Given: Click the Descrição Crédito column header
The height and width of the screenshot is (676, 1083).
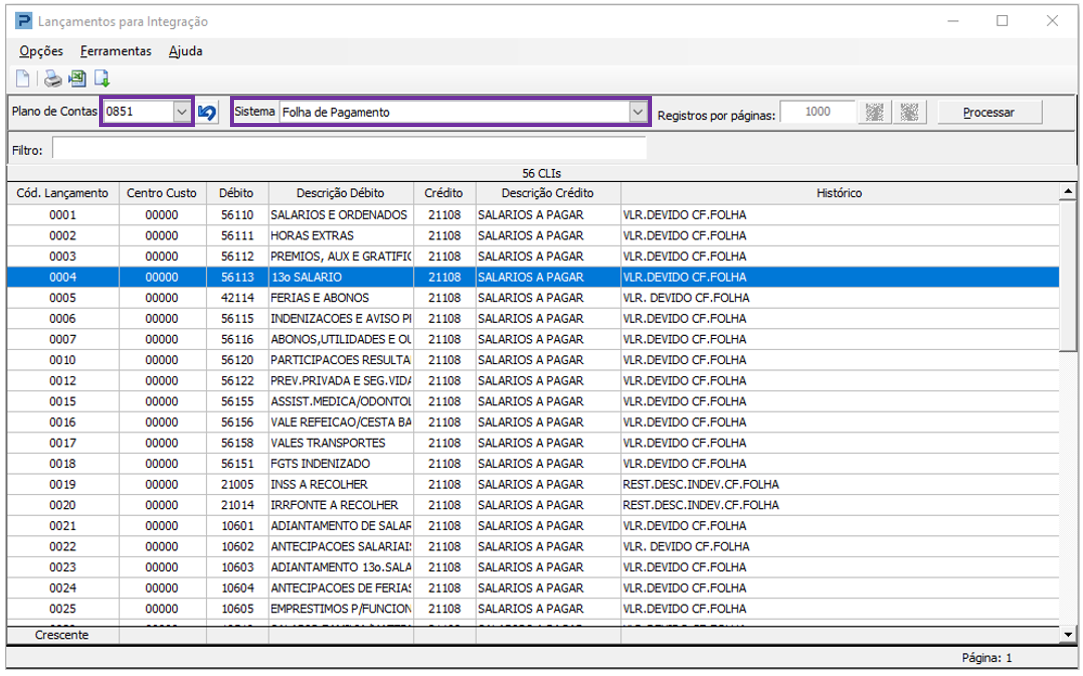Looking at the screenshot, I should pos(548,193).
